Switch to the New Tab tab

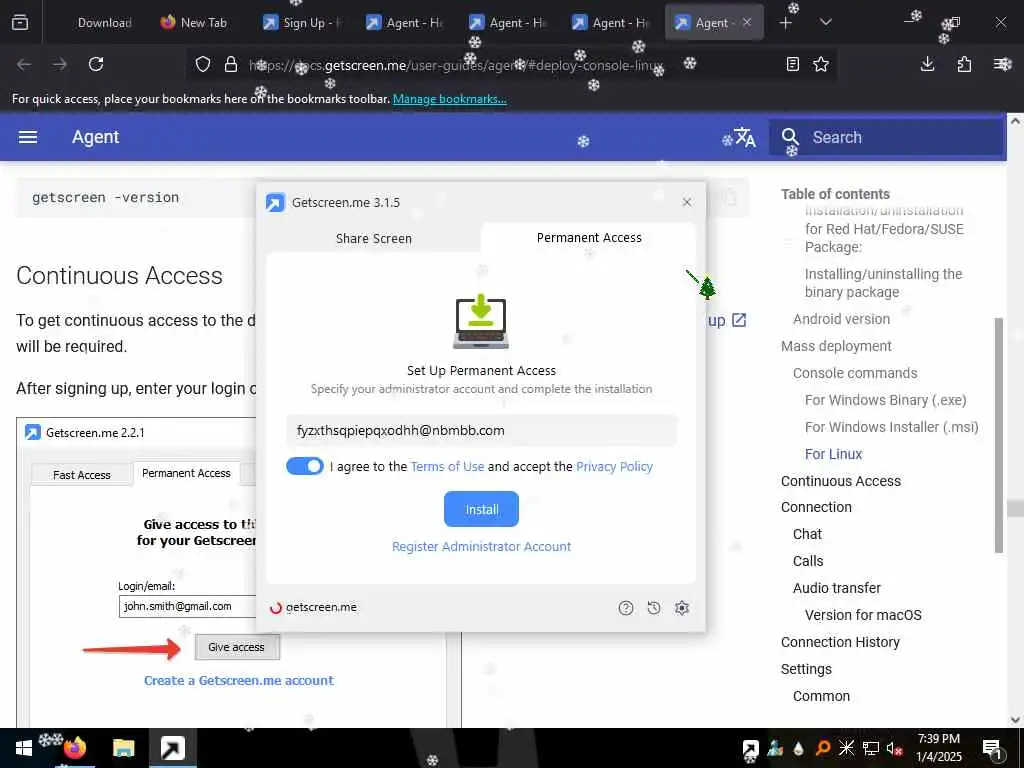coord(194,22)
